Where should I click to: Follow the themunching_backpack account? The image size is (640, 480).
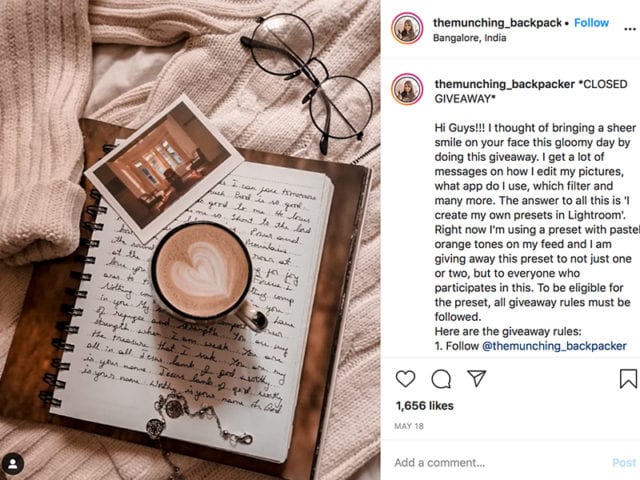point(591,23)
